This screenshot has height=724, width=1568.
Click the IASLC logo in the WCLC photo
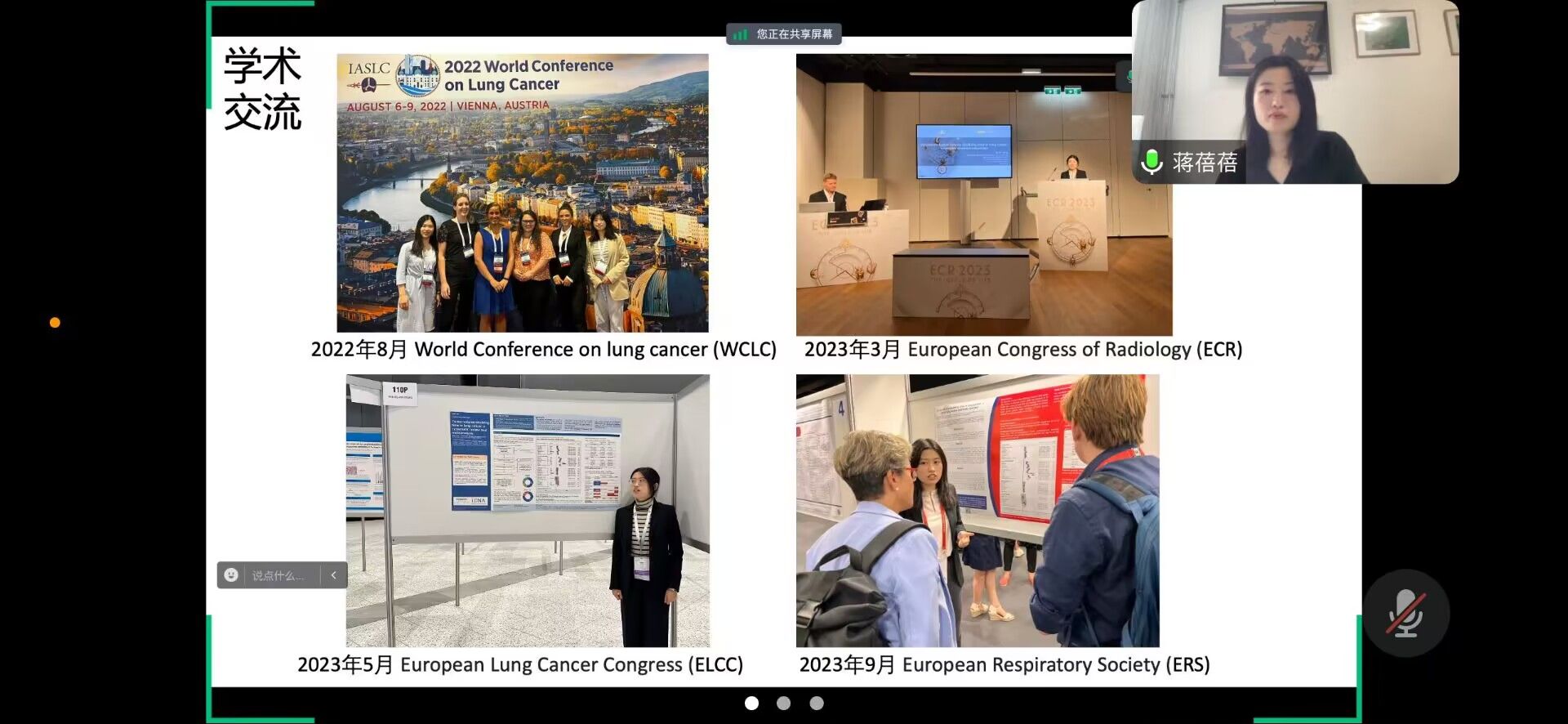(x=369, y=75)
